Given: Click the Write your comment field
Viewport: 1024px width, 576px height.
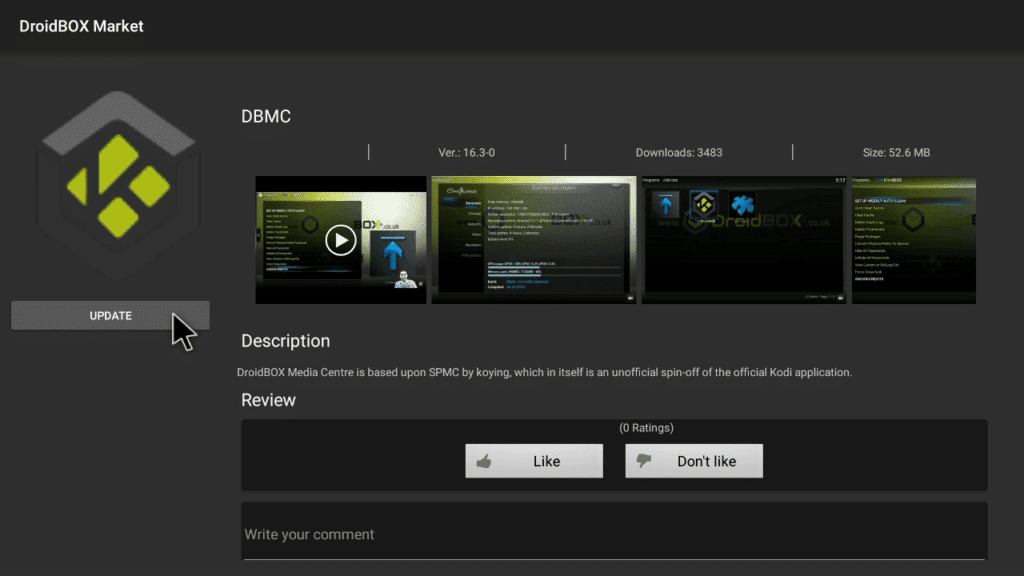Looking at the screenshot, I should pos(614,534).
